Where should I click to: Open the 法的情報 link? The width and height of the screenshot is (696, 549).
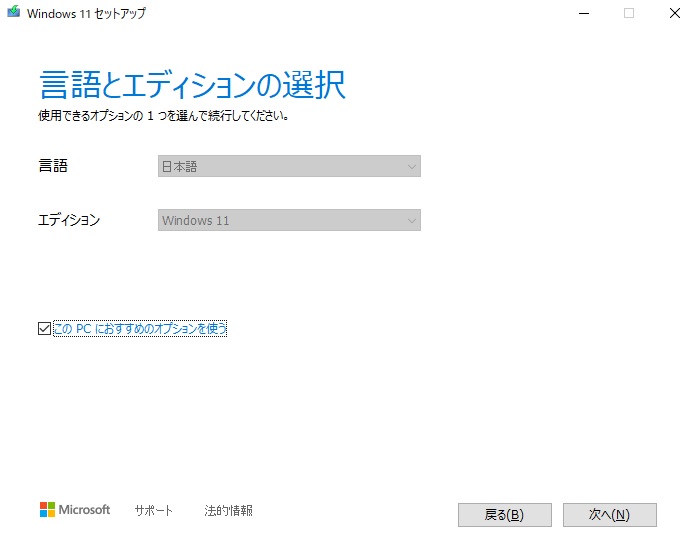pos(229,510)
